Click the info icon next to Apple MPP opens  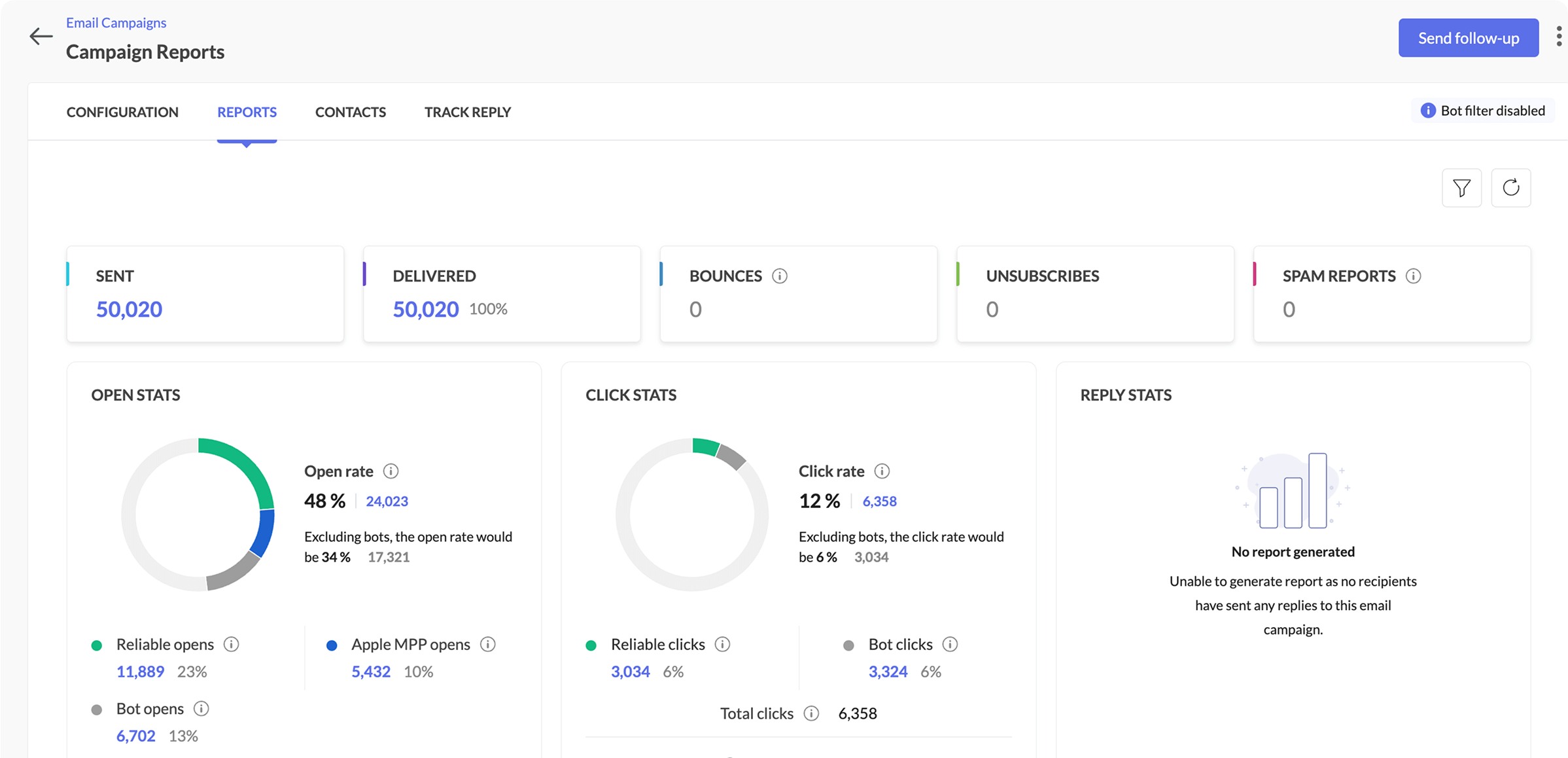(x=488, y=645)
